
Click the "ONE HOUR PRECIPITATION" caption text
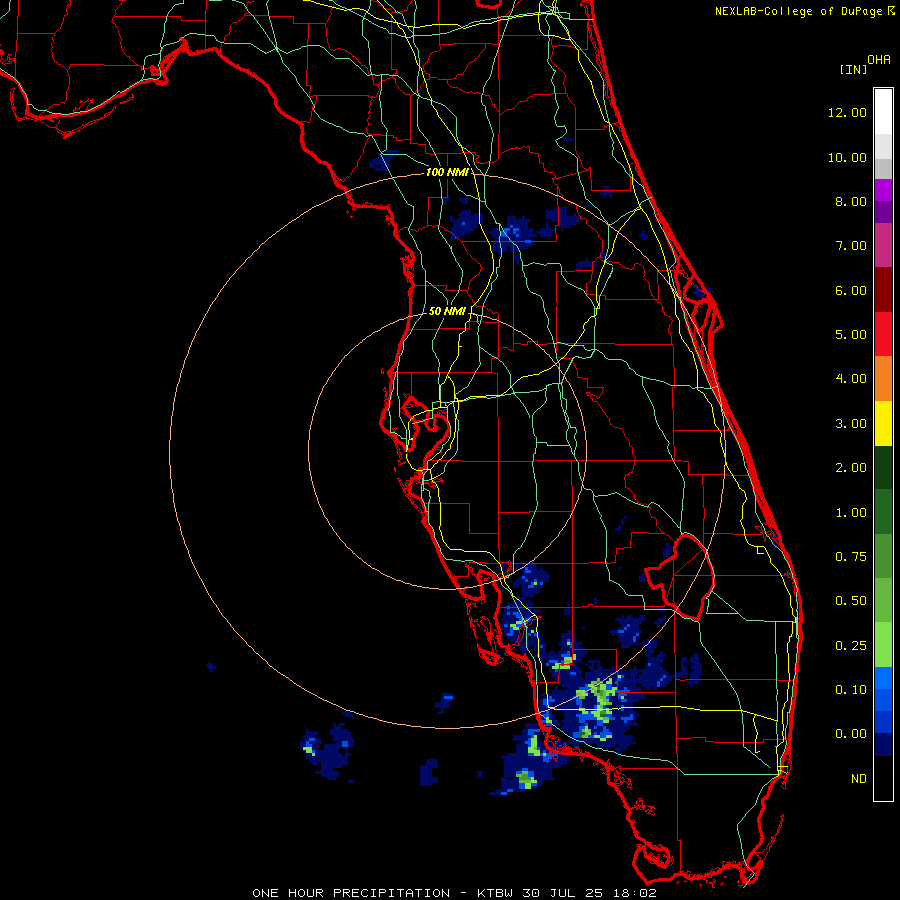[351, 893]
